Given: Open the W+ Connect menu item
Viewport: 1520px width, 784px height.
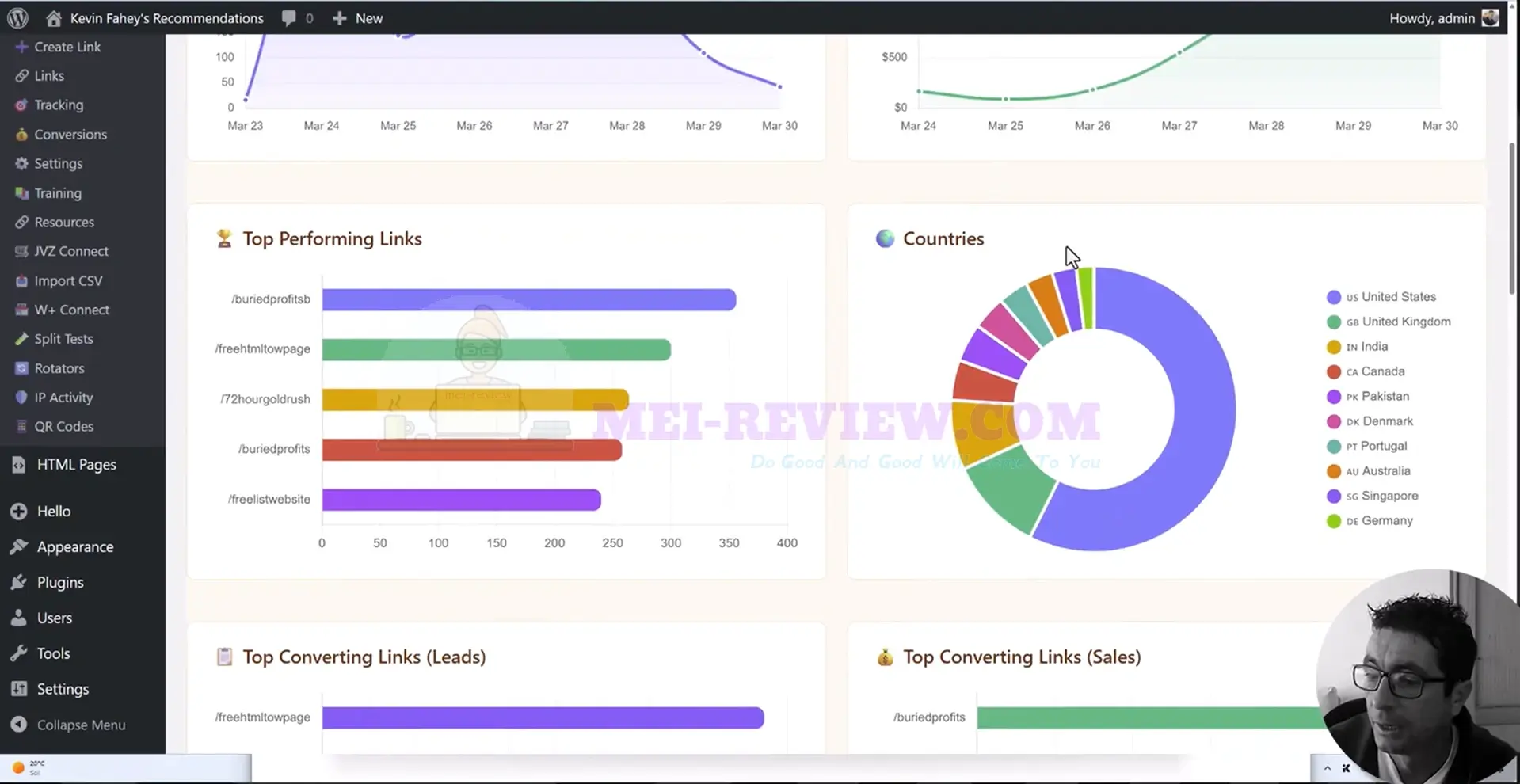Looking at the screenshot, I should point(72,310).
